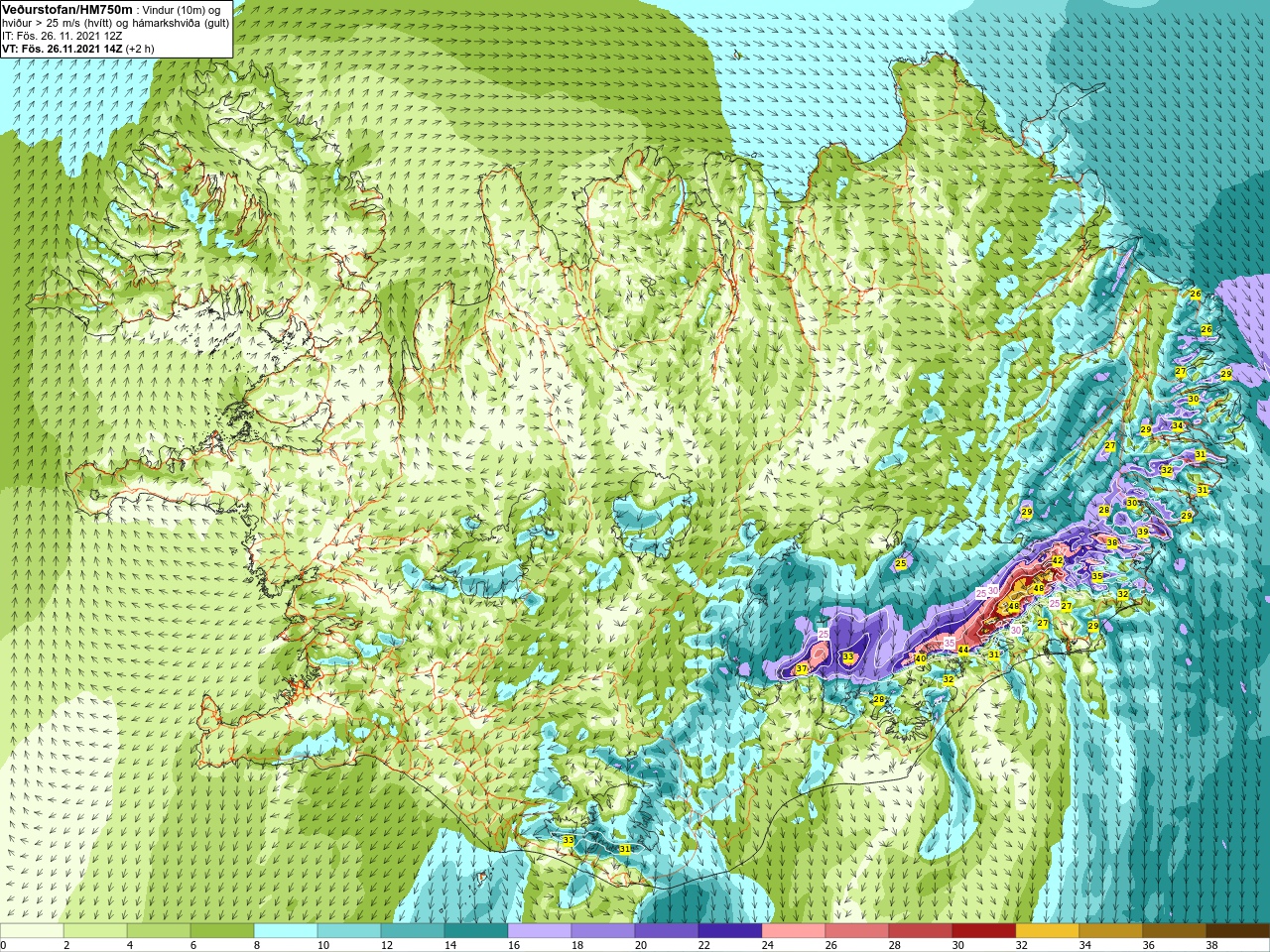Pick the 10–12 m/s turquoise legend swatch
The width and height of the screenshot is (1270, 952).
click(x=349, y=931)
